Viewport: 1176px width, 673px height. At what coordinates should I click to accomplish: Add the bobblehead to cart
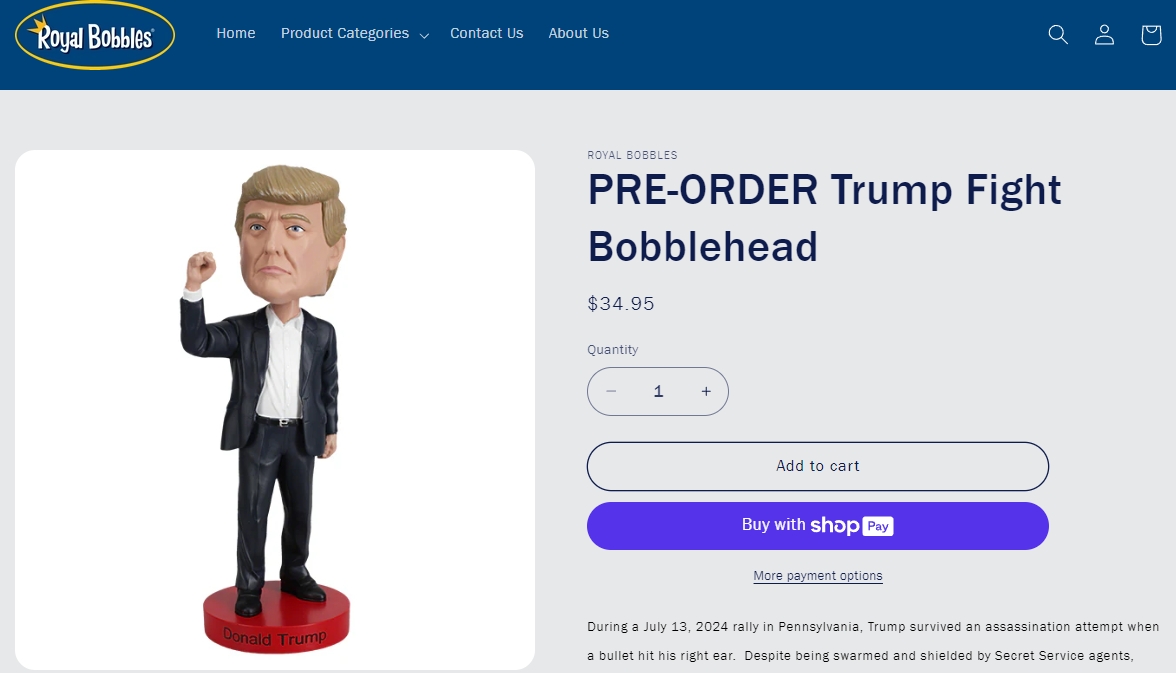818,466
